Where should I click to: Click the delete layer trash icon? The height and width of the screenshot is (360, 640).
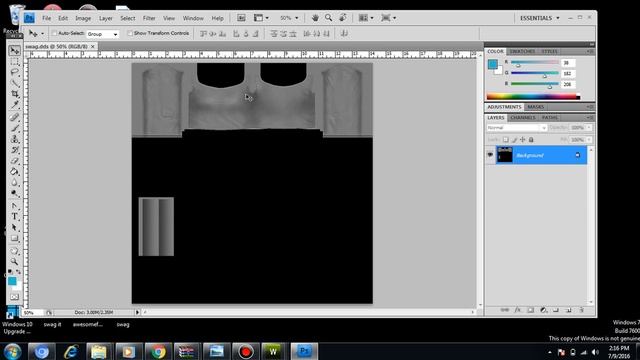(x=582, y=310)
